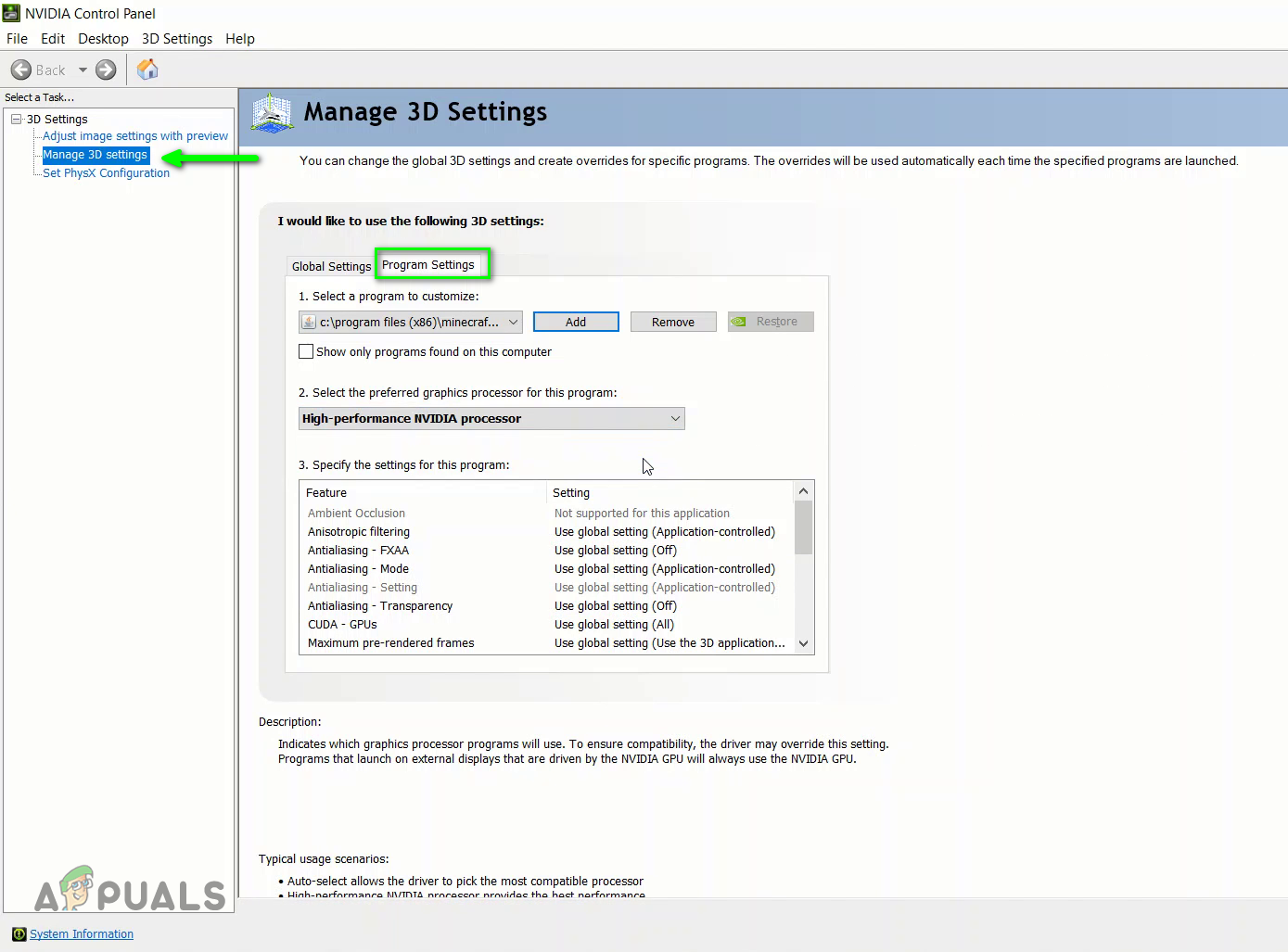Select the Maximum pre-rendered frames row
Screen dimensions: 1288x952
pyautogui.click(x=547, y=642)
